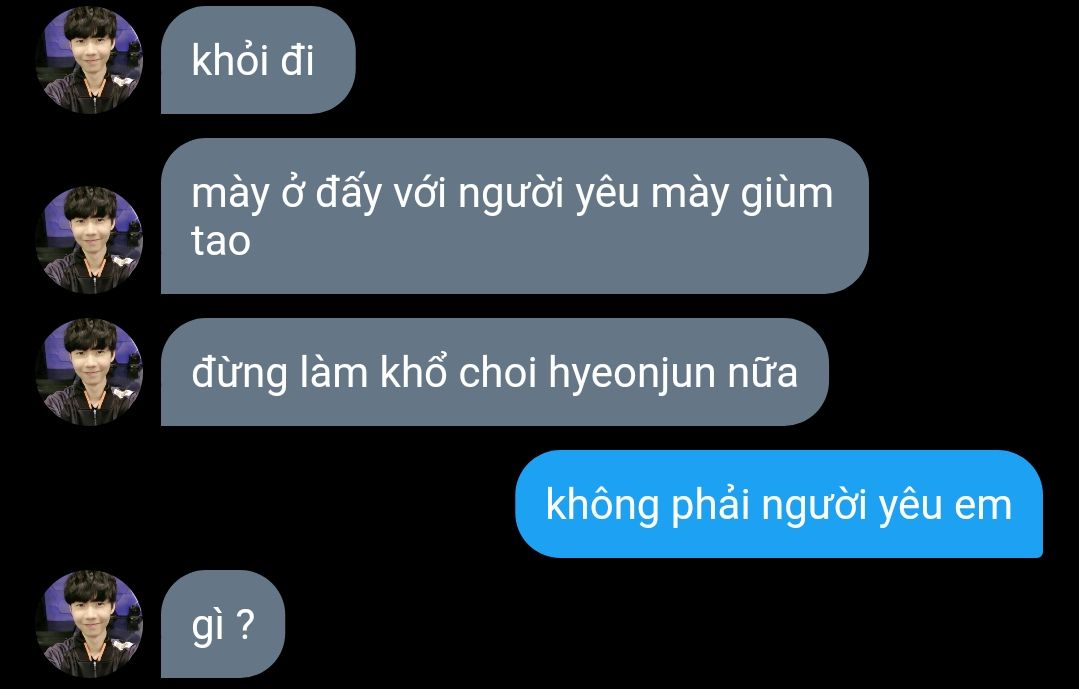Click the question mark in the last message

[x=245, y=624]
